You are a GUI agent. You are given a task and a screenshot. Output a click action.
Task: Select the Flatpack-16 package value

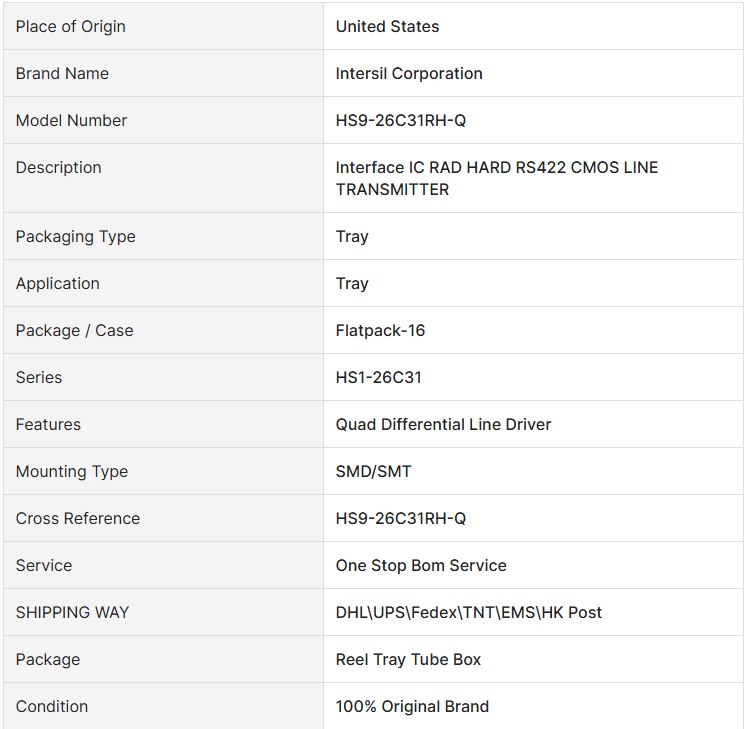click(x=380, y=331)
